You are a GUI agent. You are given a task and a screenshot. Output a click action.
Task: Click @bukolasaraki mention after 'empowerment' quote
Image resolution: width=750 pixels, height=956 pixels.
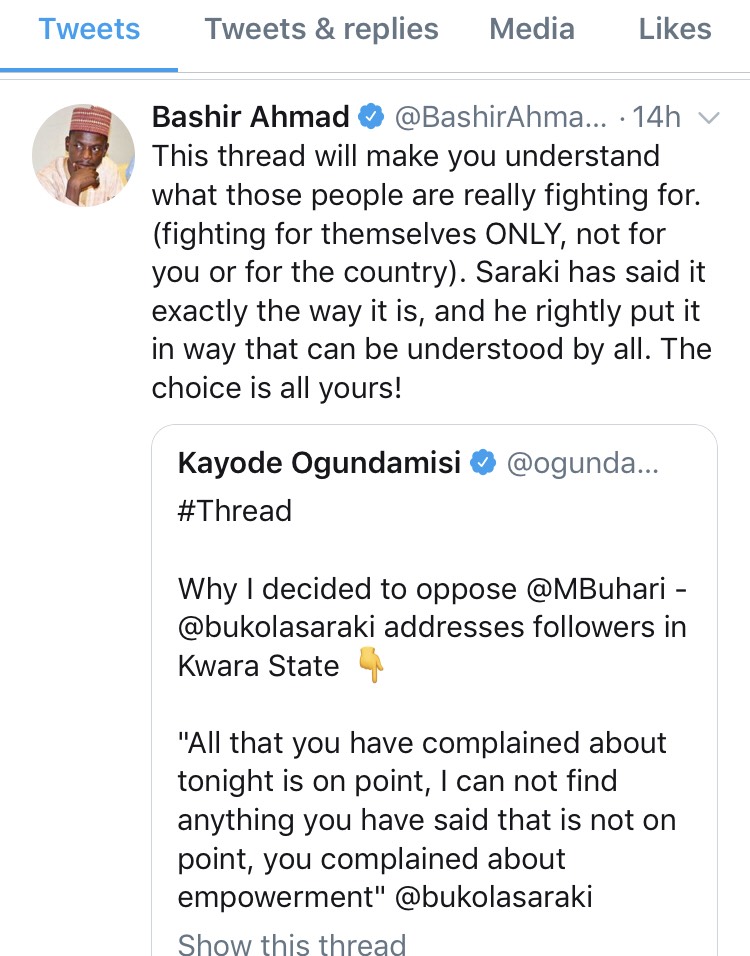(x=494, y=897)
